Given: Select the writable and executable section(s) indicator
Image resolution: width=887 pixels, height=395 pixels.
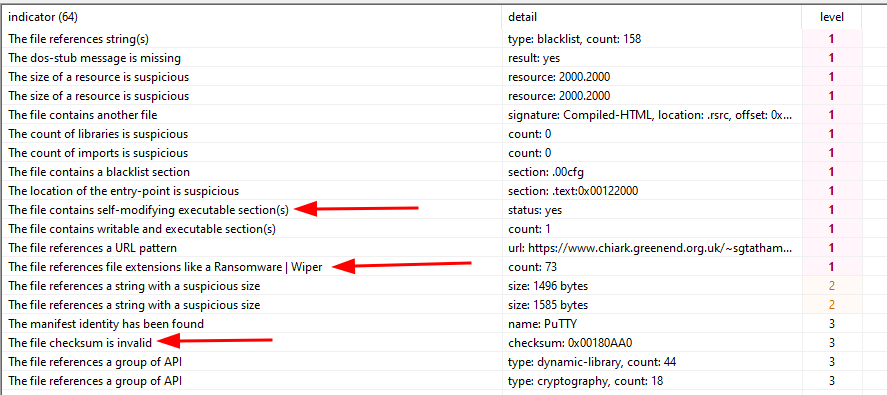Looking at the screenshot, I should pyautogui.click(x=141, y=229).
